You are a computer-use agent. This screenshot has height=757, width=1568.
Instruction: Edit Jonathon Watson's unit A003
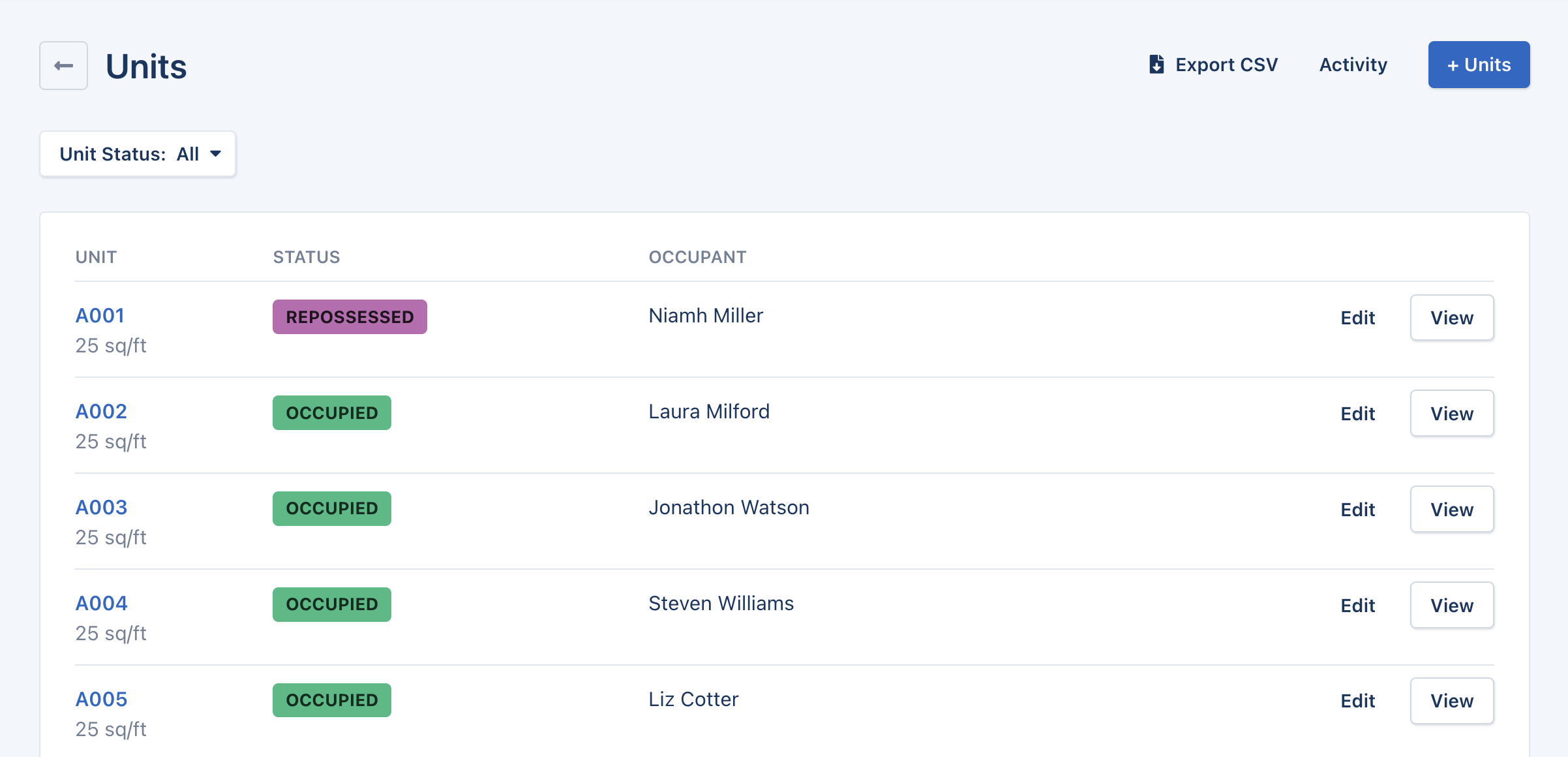point(1357,510)
